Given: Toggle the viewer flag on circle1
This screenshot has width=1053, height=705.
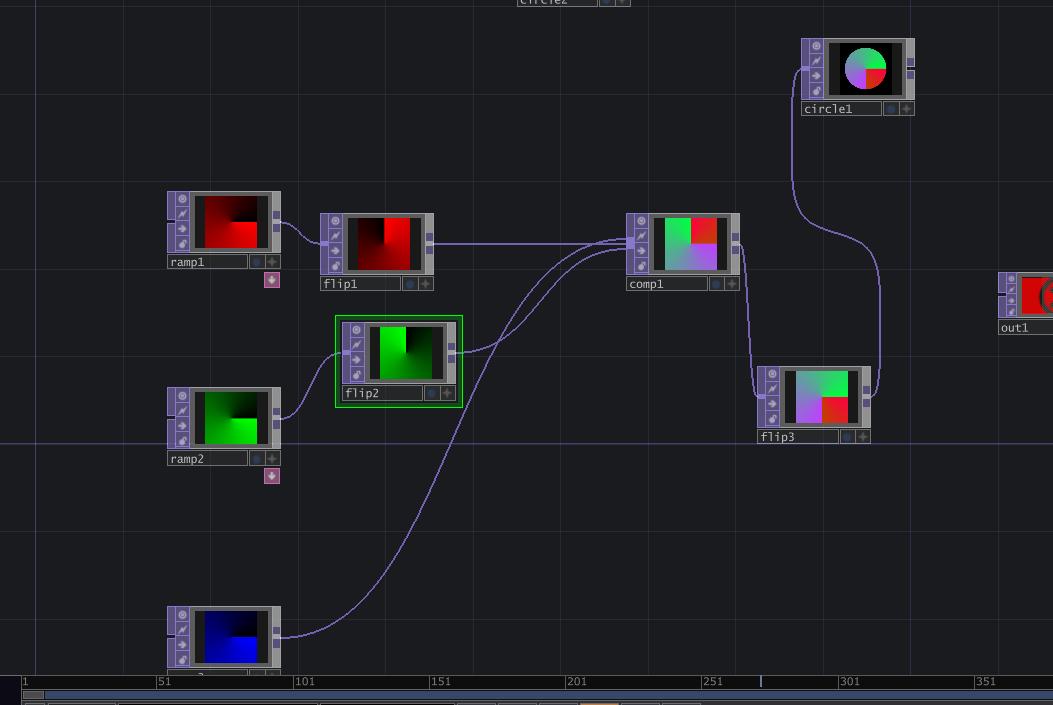Looking at the screenshot, I should tap(816, 46).
